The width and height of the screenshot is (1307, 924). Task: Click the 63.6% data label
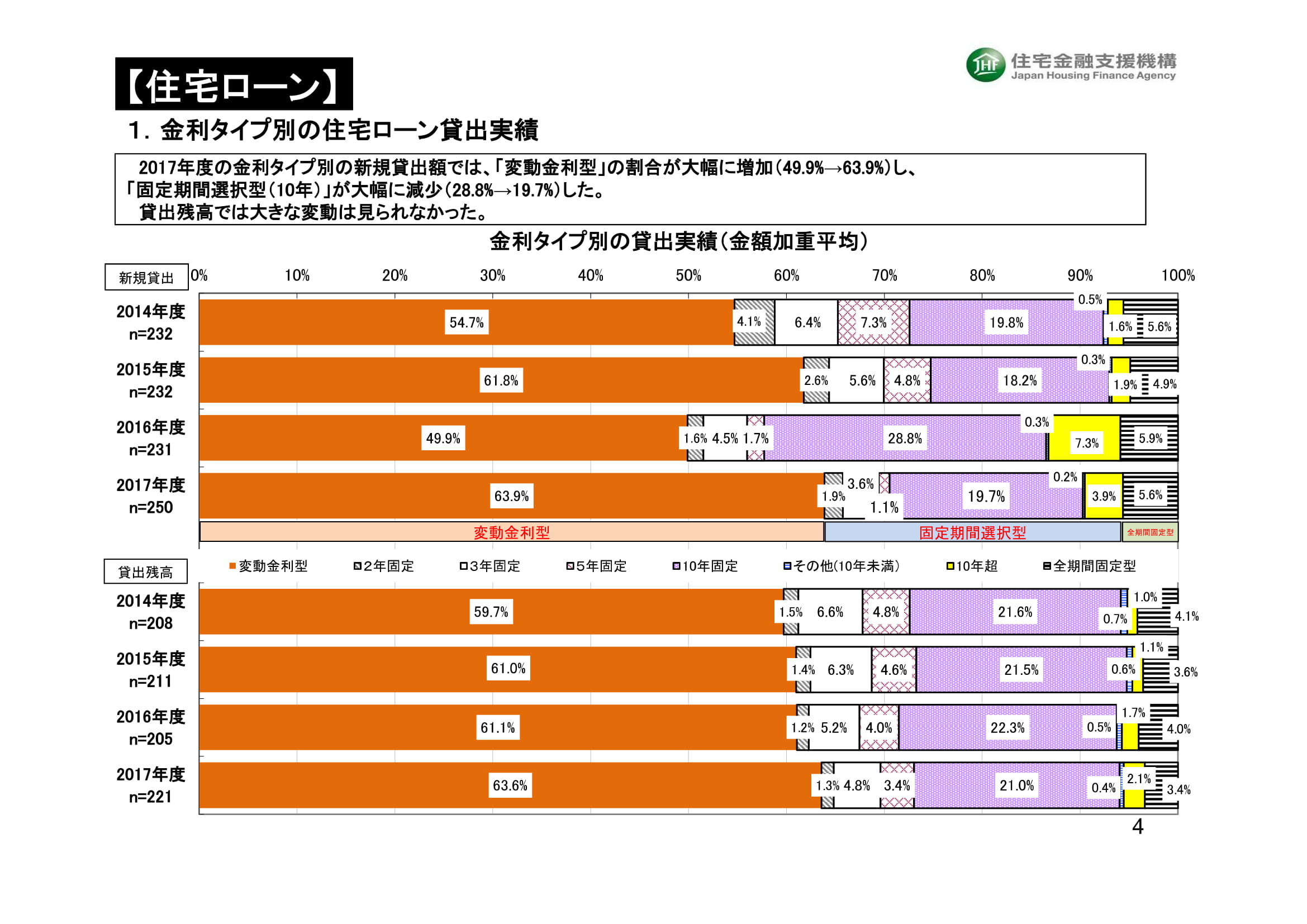510,786
